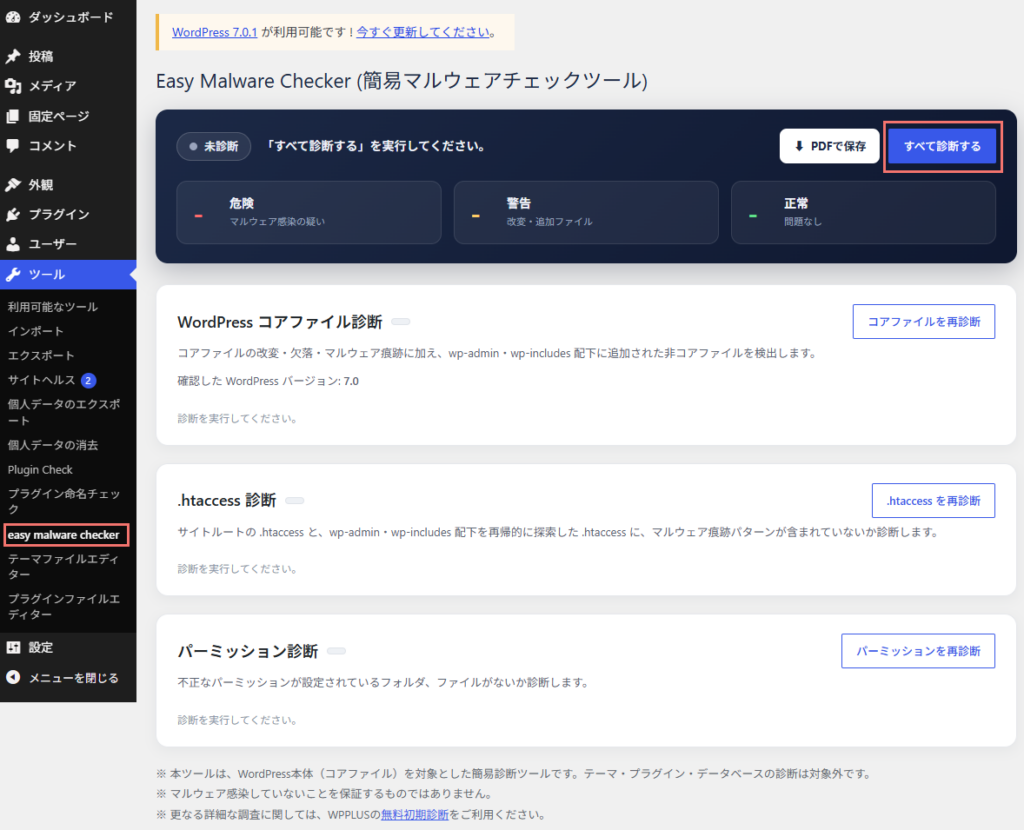Click PDFで保存 download button
1024x830 pixels.
click(829, 146)
